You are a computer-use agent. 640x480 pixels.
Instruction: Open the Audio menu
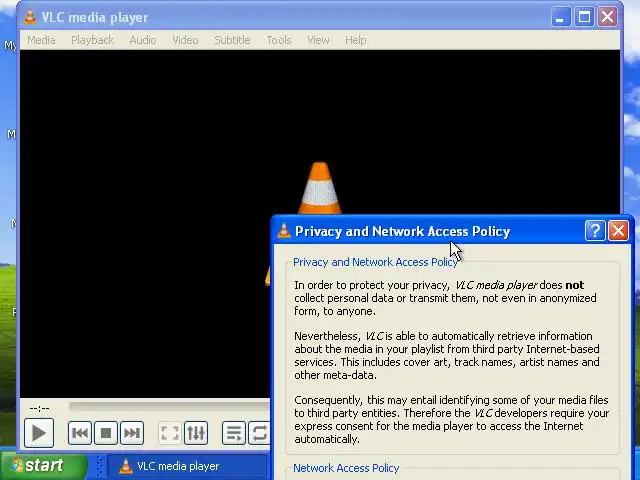(143, 40)
